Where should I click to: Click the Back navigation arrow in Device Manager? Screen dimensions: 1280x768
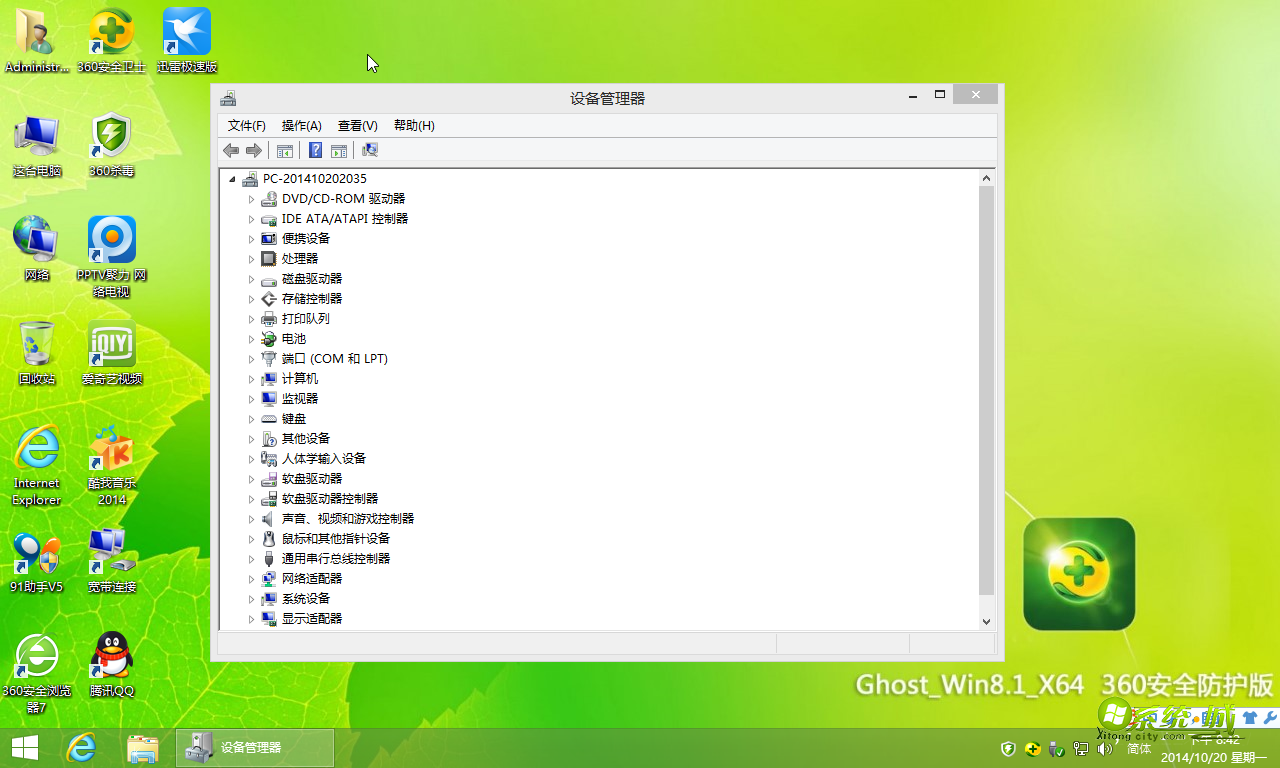tap(231, 149)
